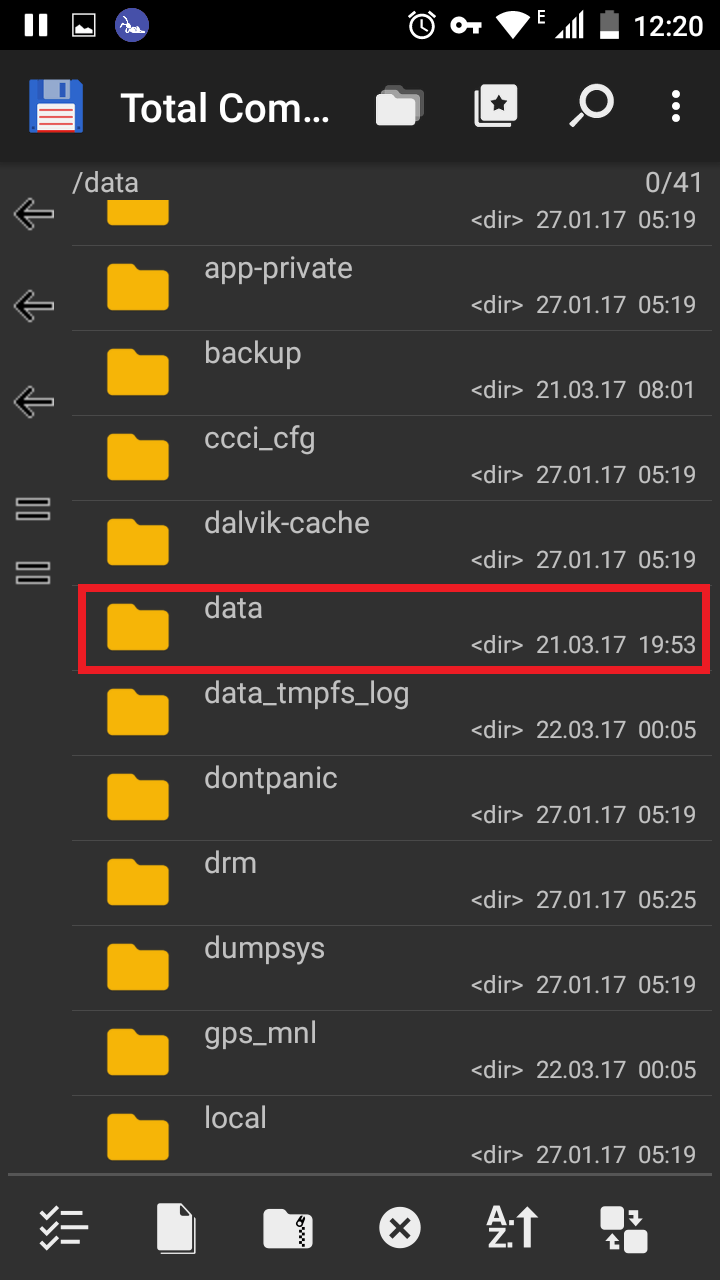Tap the topmost left-arrow in the side panel
Screen dimensions: 720x1280
[x=34, y=212]
